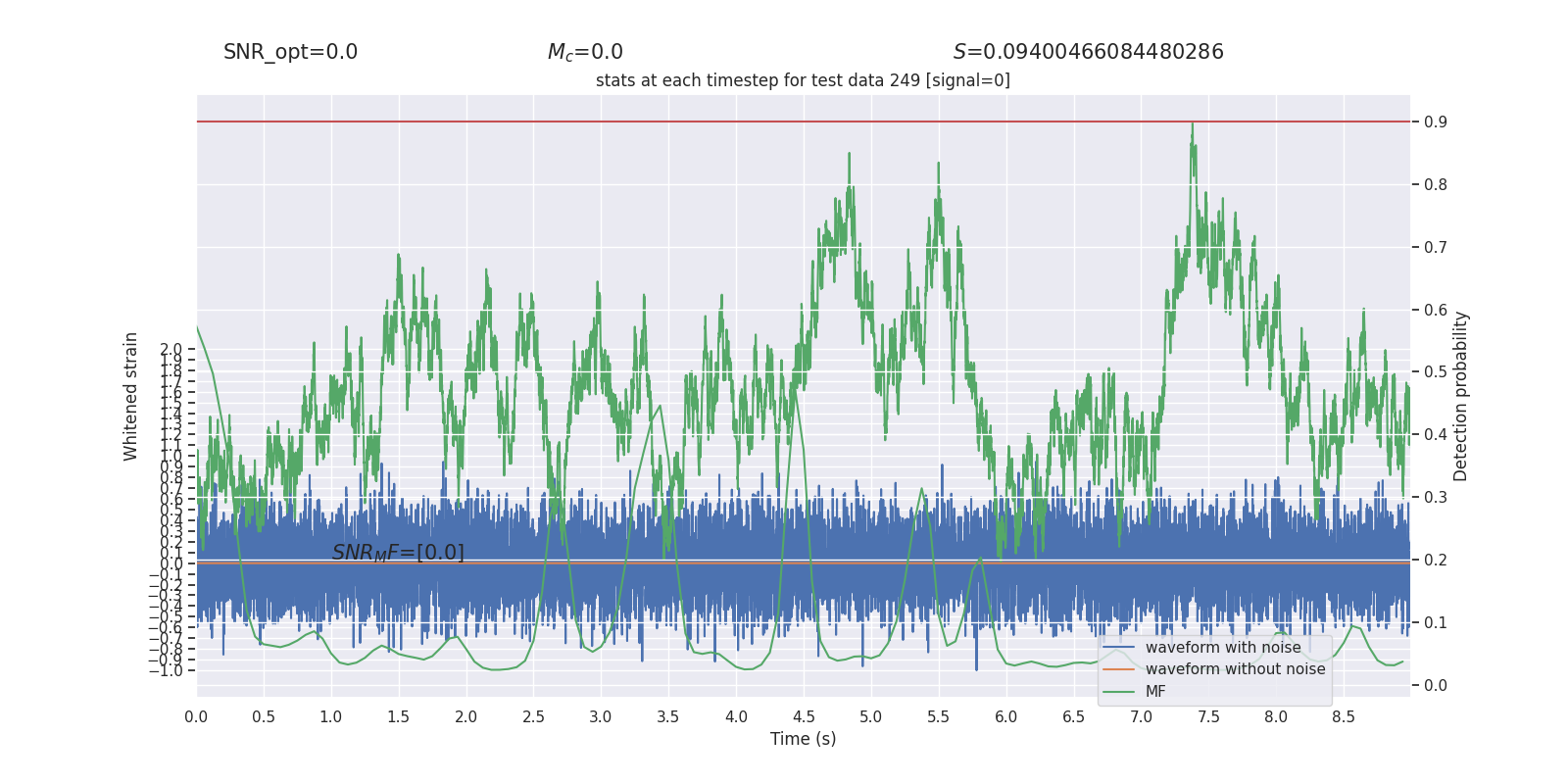Click the 0.5 tick on the time axis

(x=264, y=717)
